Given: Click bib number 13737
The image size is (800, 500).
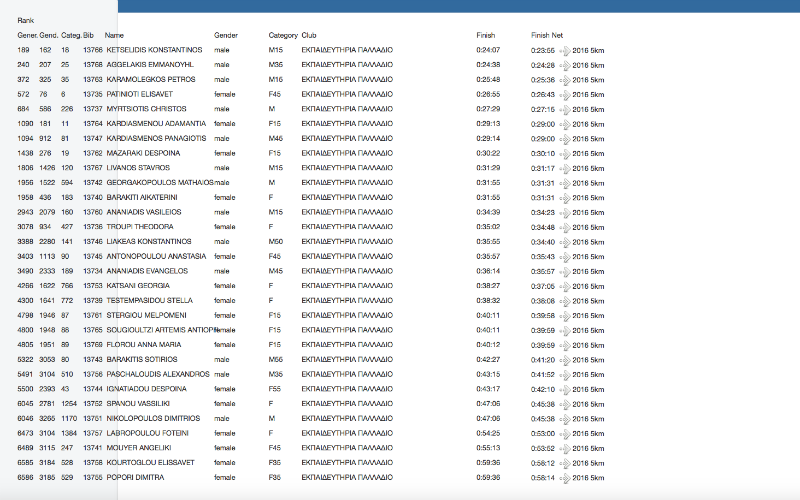Looking at the screenshot, I should point(93,109).
